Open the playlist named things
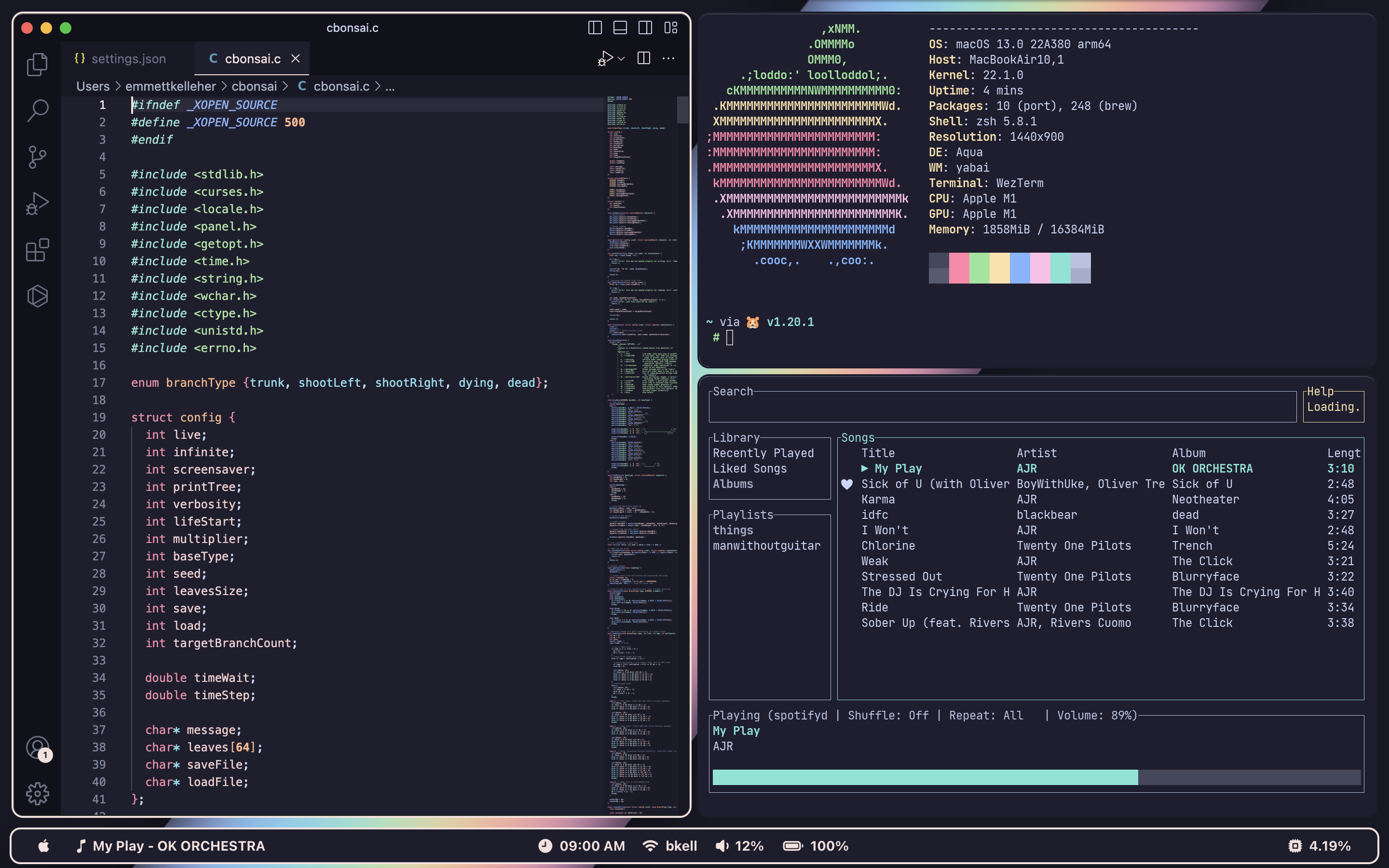Screen dimensions: 1389x868 733,530
